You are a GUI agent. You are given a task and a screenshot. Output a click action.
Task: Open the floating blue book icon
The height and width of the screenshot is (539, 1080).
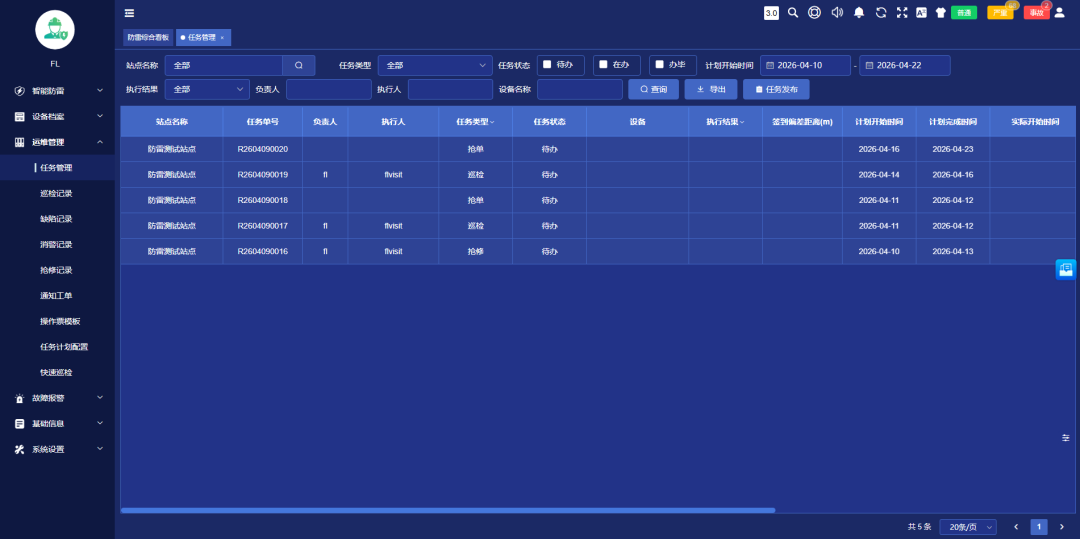tap(1066, 270)
